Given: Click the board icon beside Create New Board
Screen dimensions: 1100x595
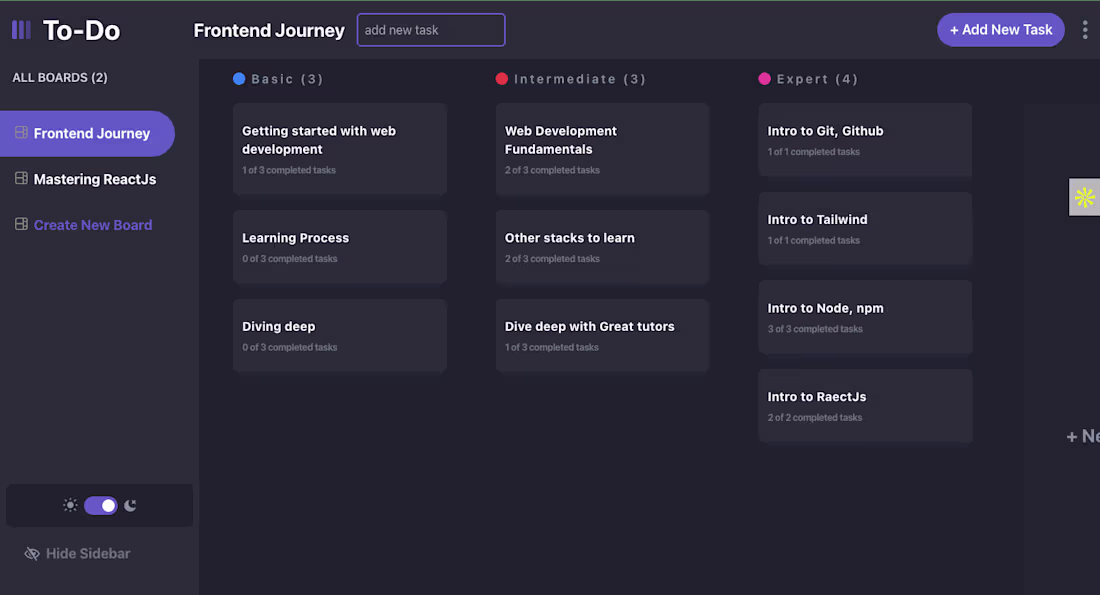Looking at the screenshot, I should coord(21,225).
